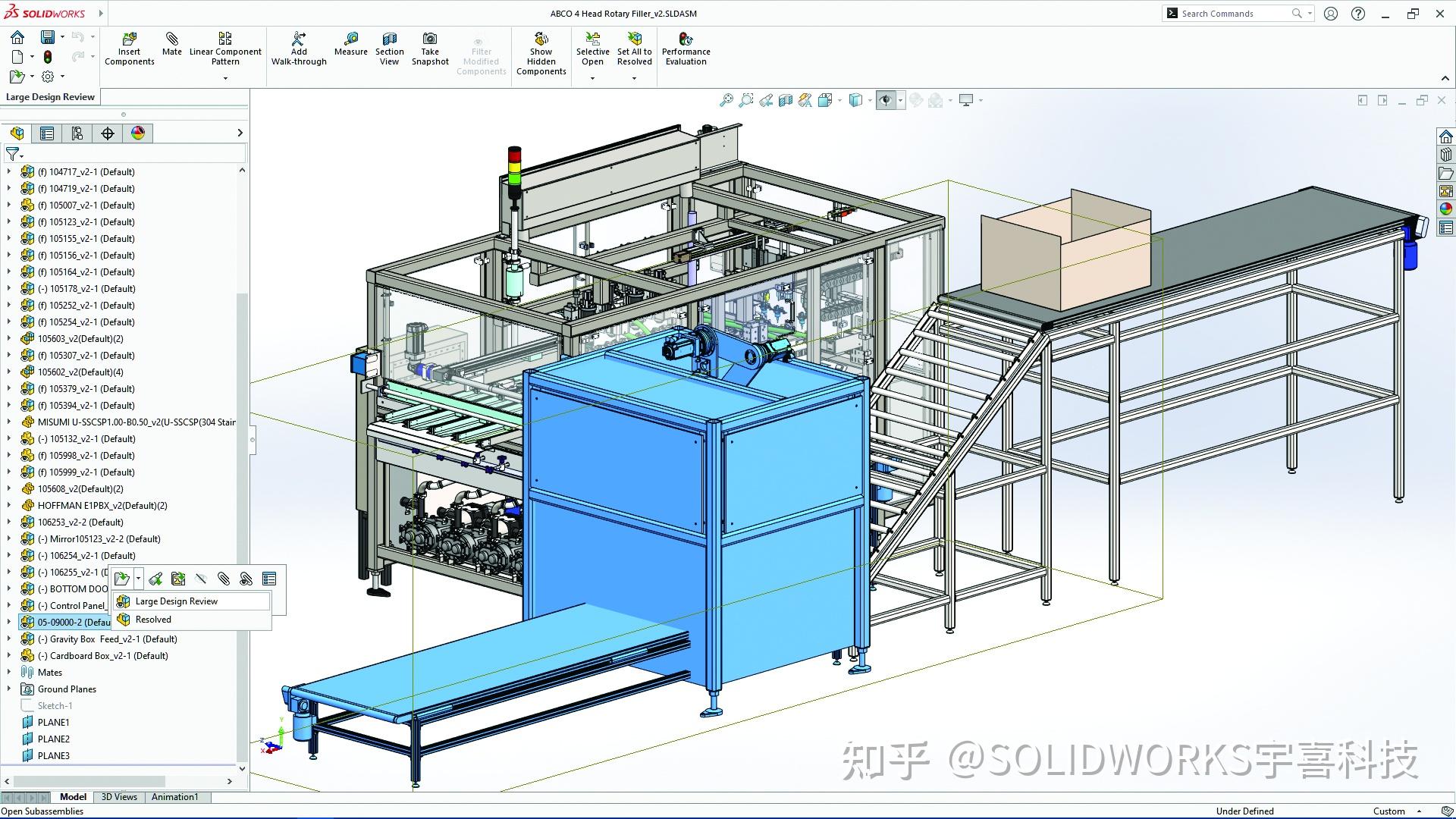Click the Zoom to Area magnifier icon
Viewport: 1456px width, 819px height.
click(x=747, y=99)
